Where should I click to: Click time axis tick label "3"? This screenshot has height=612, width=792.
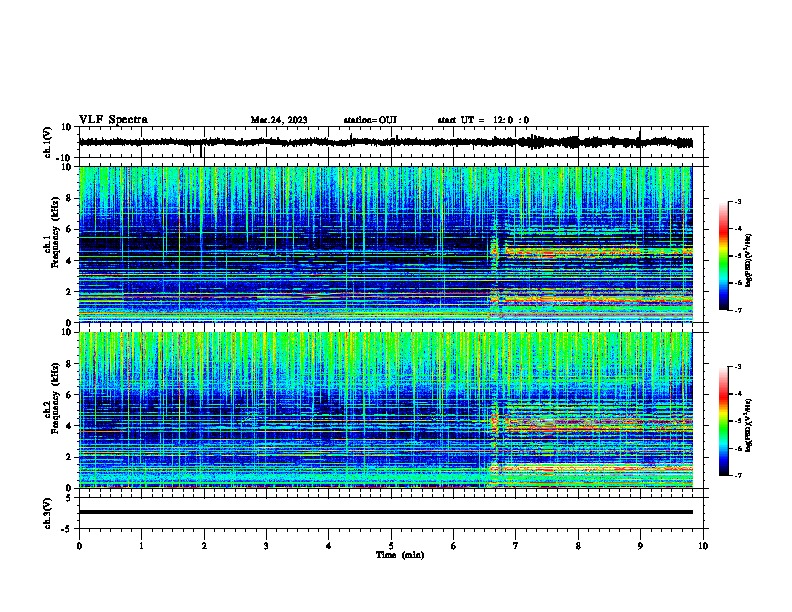click(x=266, y=546)
